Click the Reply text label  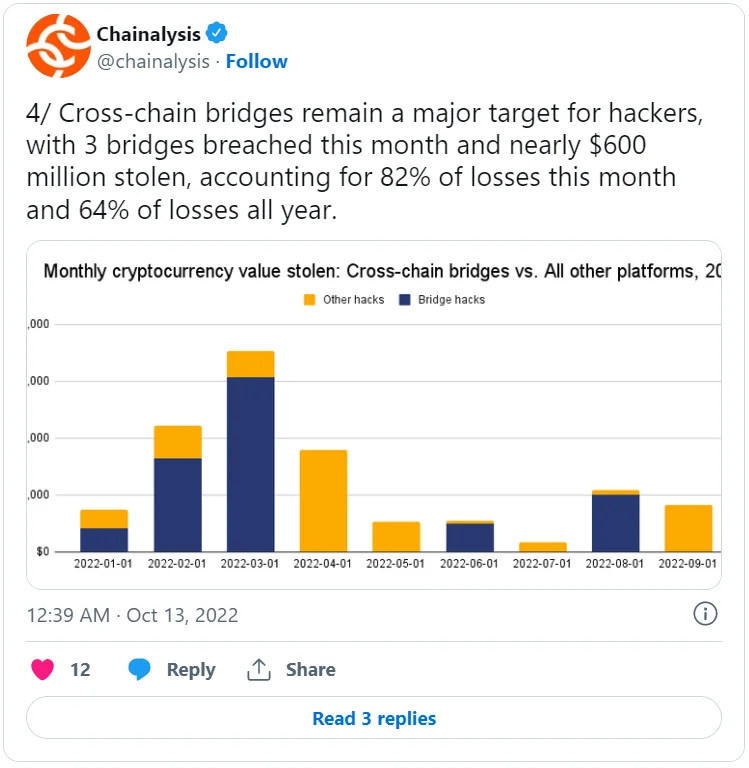[x=191, y=670]
